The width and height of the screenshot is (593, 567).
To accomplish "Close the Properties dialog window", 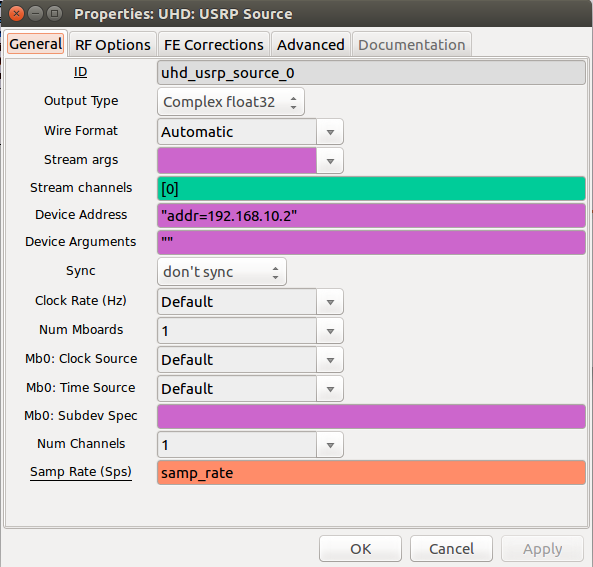I will click(16, 14).
